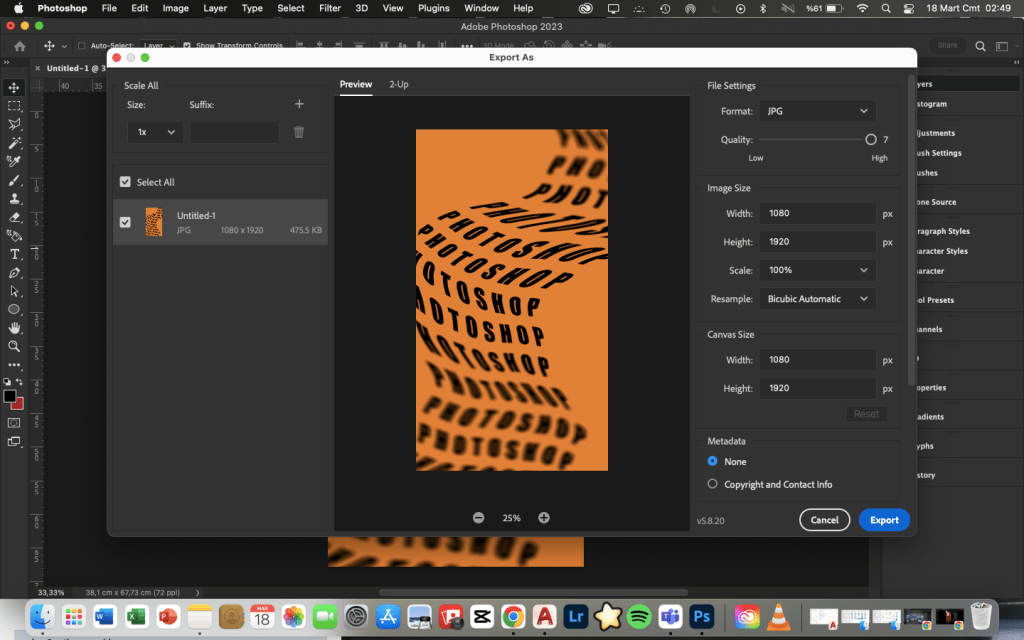Click the Cancel button
Viewport: 1024px width, 640px height.
pyautogui.click(x=824, y=520)
